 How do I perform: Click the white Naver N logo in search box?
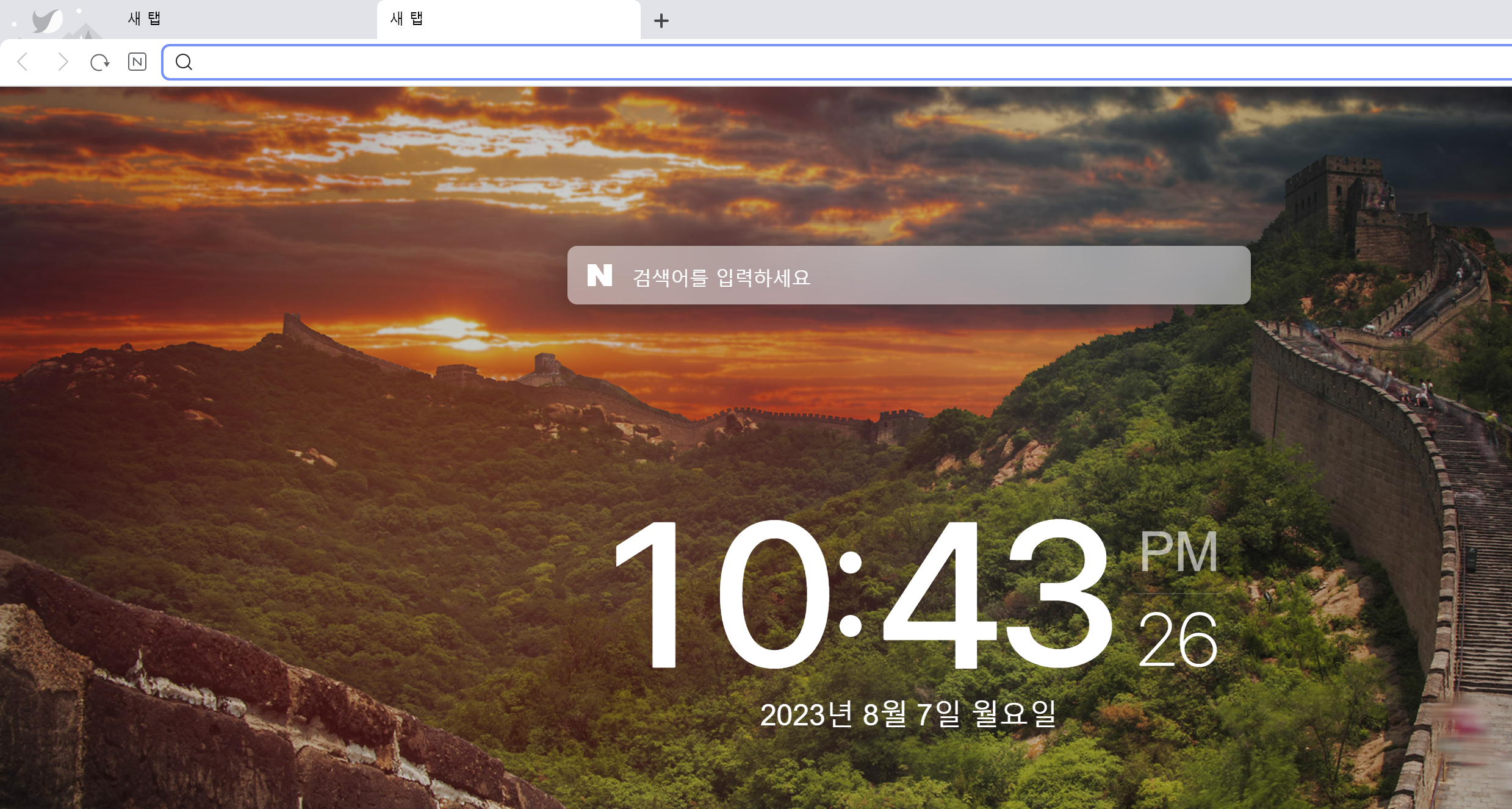tap(599, 275)
